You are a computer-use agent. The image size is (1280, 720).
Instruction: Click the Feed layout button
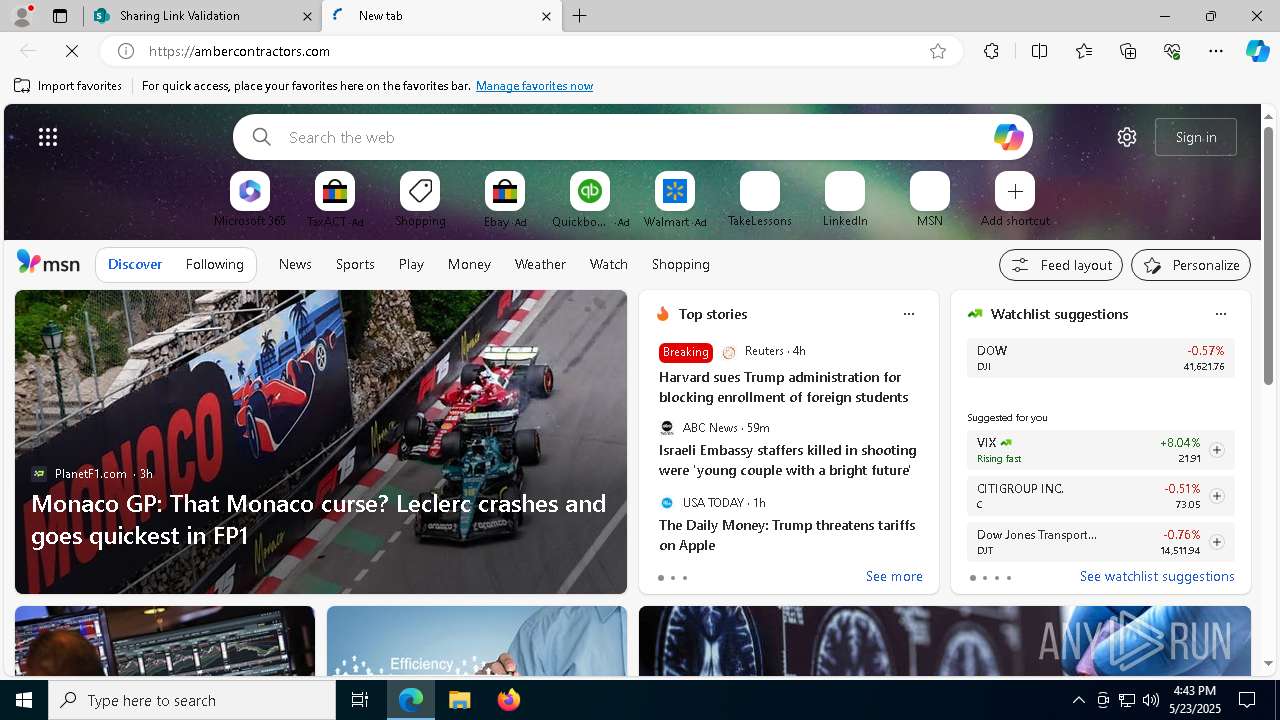coord(1061,265)
